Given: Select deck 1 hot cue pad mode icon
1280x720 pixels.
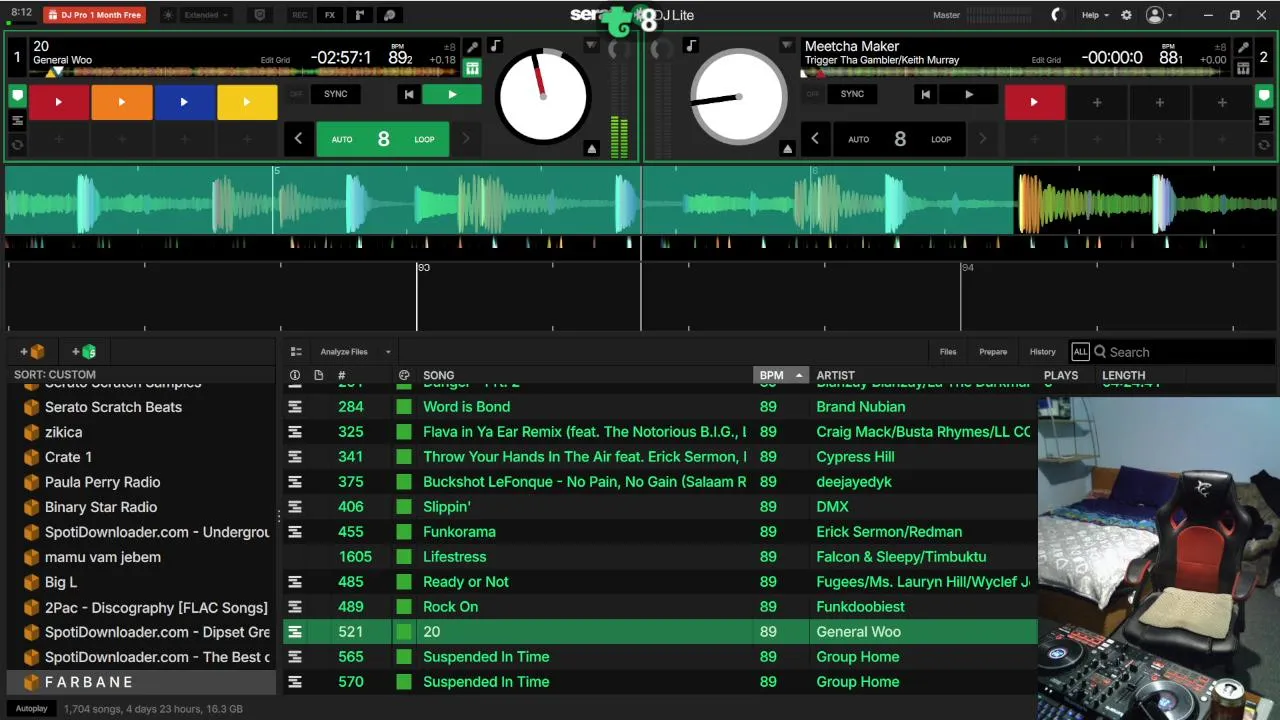Looking at the screenshot, I should [x=17, y=97].
